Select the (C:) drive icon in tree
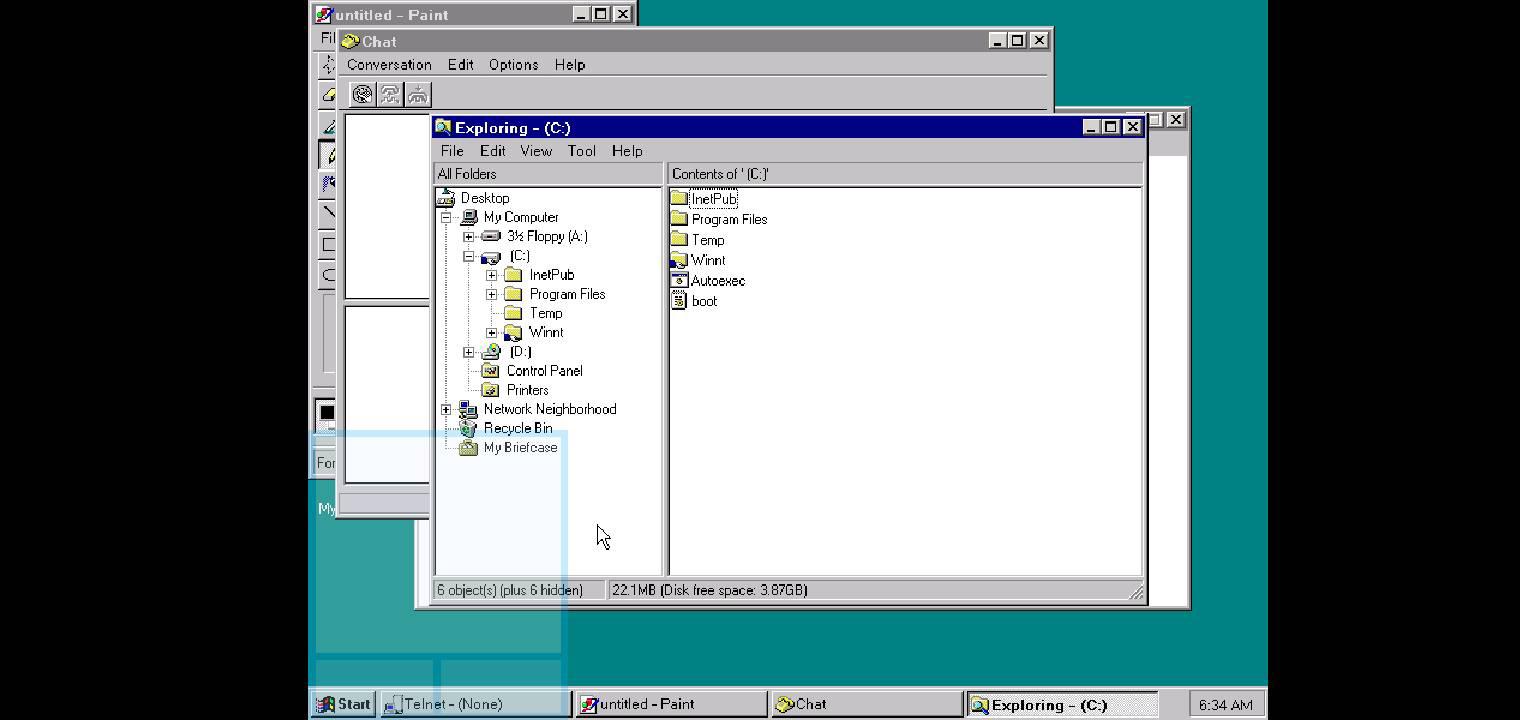This screenshot has width=1520, height=720. (491, 257)
